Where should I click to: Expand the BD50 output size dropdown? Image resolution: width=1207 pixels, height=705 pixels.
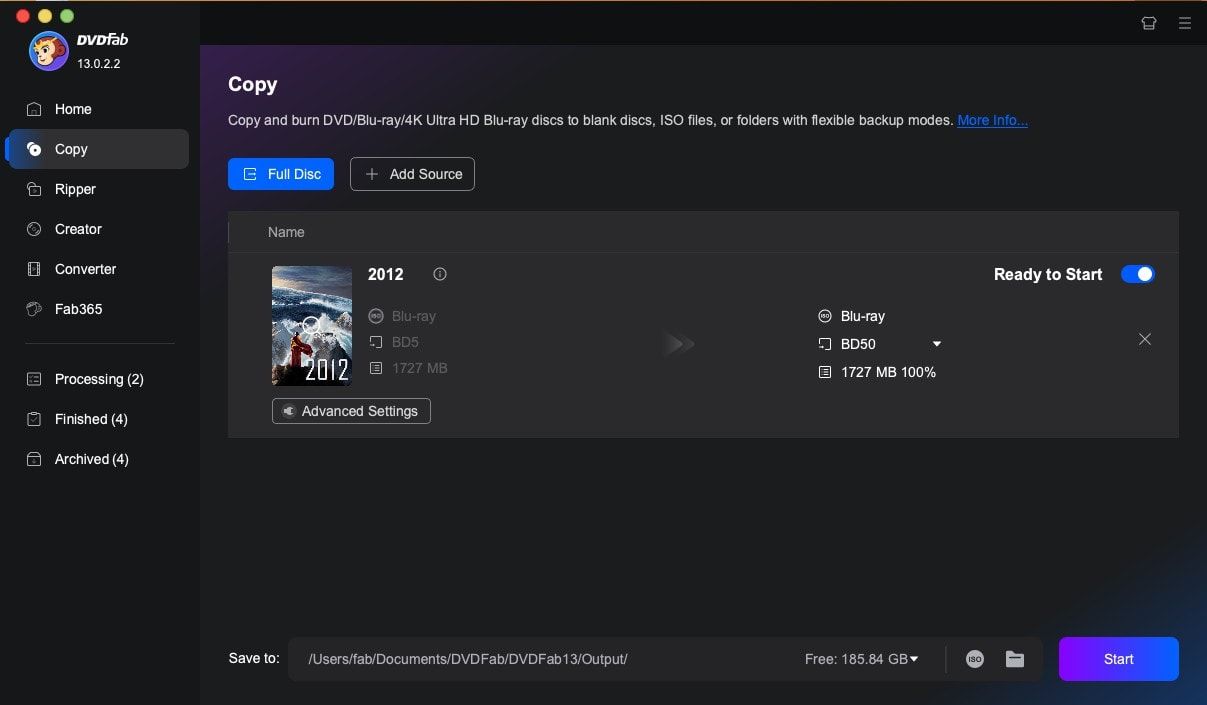[x=937, y=344]
